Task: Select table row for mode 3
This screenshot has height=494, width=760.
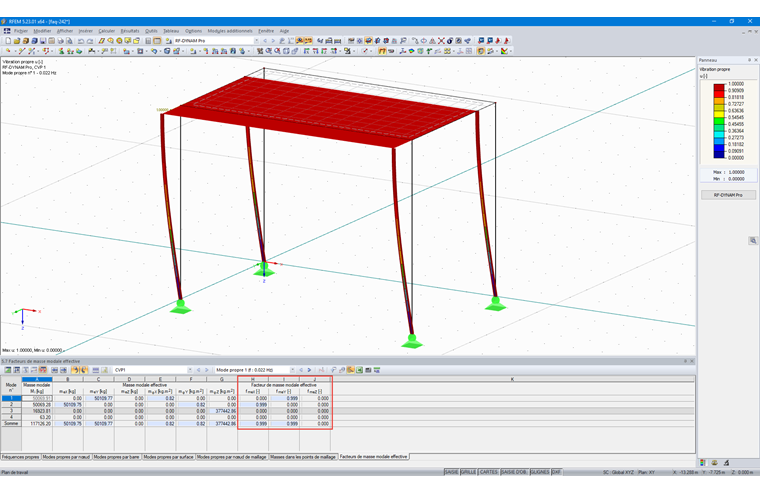Action: click(11, 411)
